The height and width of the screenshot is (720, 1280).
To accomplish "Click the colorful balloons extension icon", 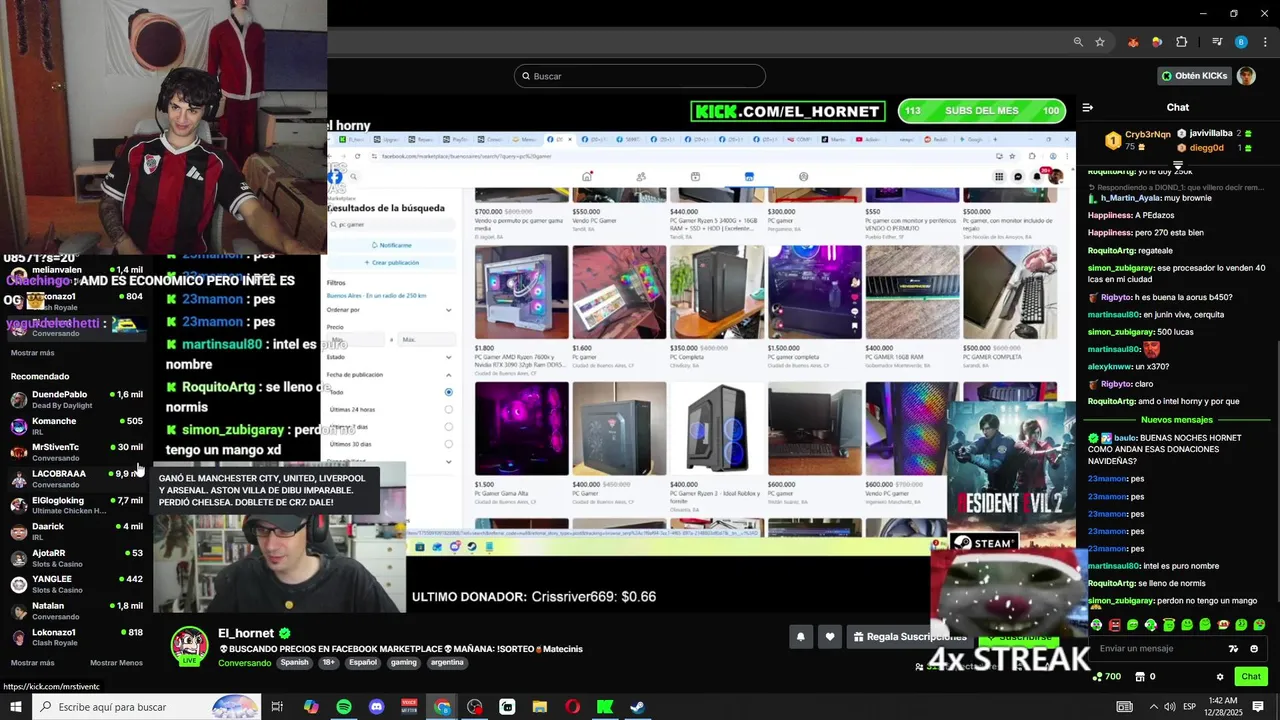I will click(x=1157, y=42).
